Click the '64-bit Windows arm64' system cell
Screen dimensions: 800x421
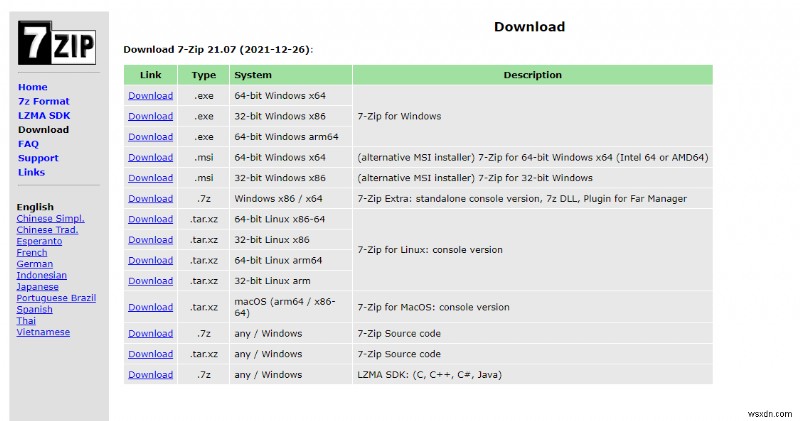click(291, 137)
